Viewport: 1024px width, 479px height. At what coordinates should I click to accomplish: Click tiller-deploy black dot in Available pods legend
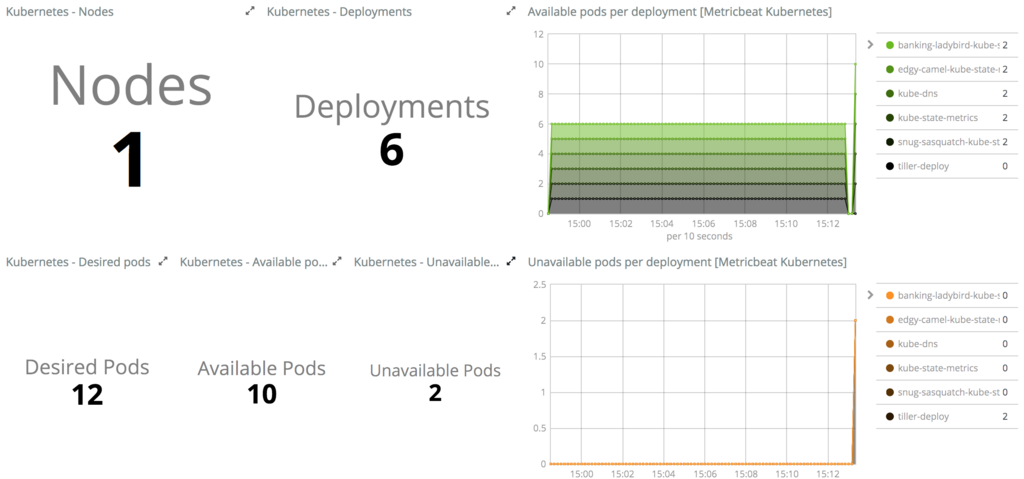pos(889,166)
